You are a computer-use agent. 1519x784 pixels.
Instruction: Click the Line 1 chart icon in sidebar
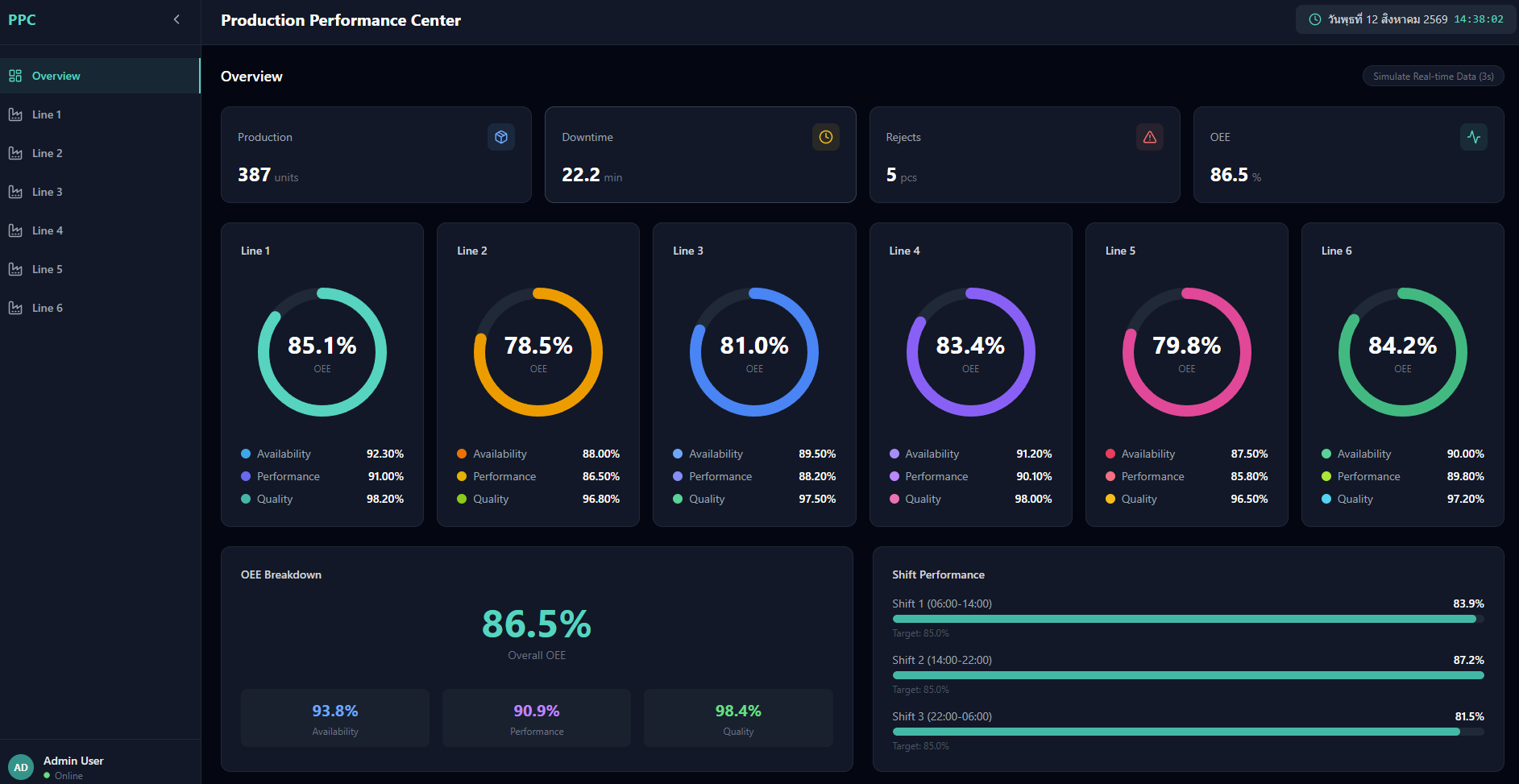coord(15,114)
